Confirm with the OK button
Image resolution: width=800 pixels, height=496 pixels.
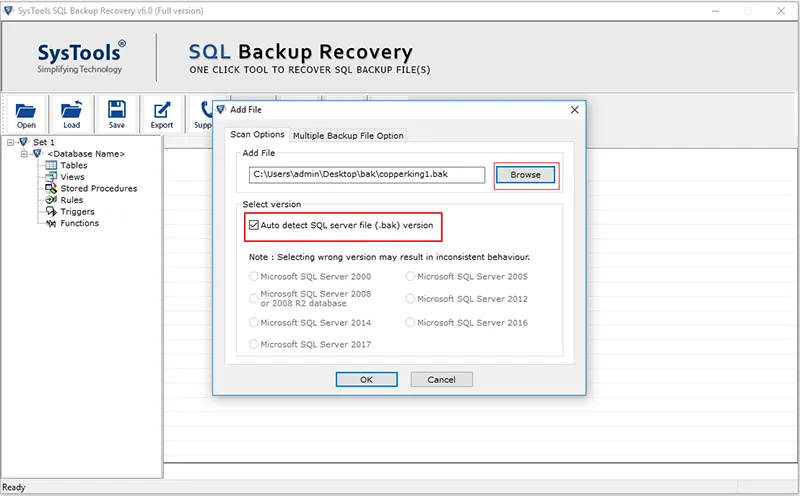(x=366, y=380)
